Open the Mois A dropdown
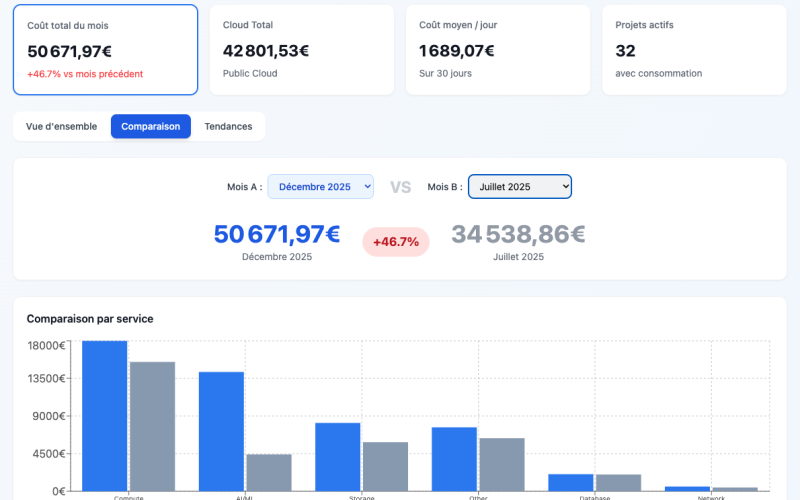 click(320, 186)
